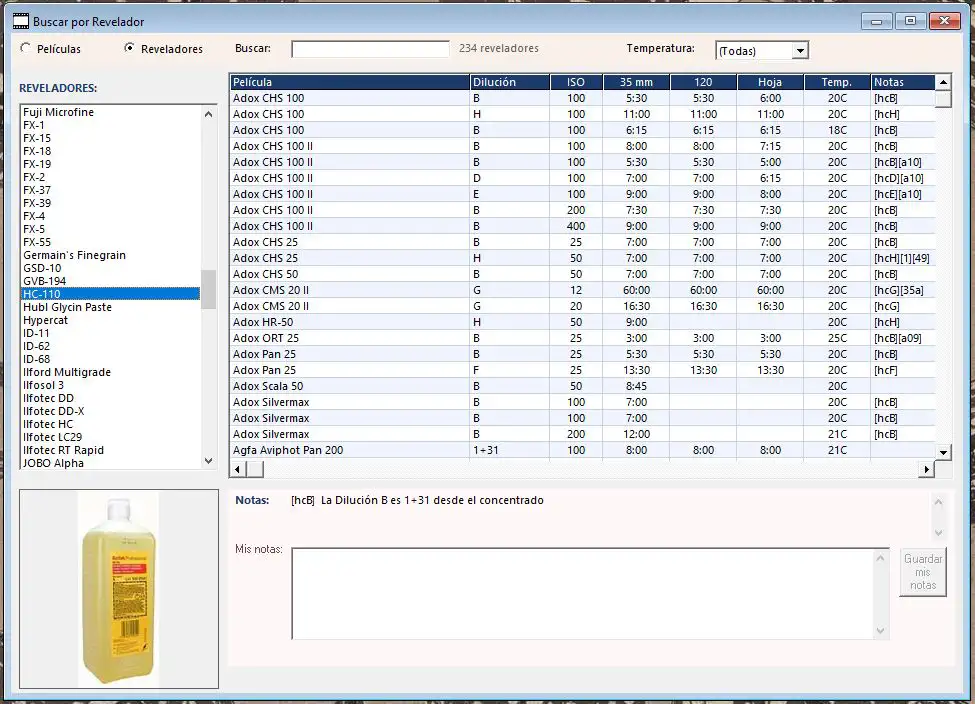
Task: Minimize the Buscar por Revelador window
Action: coord(877,22)
